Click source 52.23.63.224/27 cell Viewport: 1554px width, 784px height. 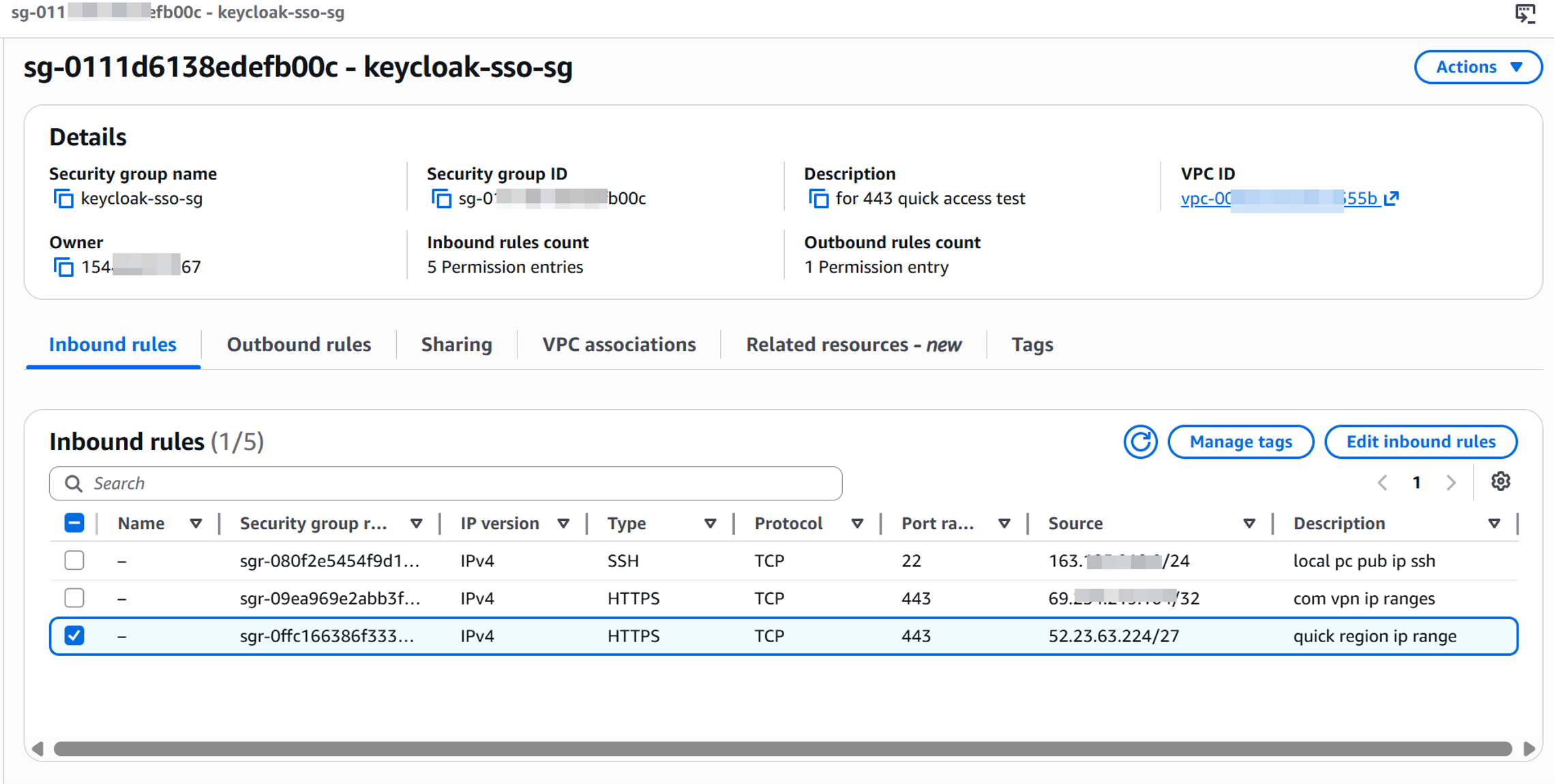click(x=1114, y=636)
